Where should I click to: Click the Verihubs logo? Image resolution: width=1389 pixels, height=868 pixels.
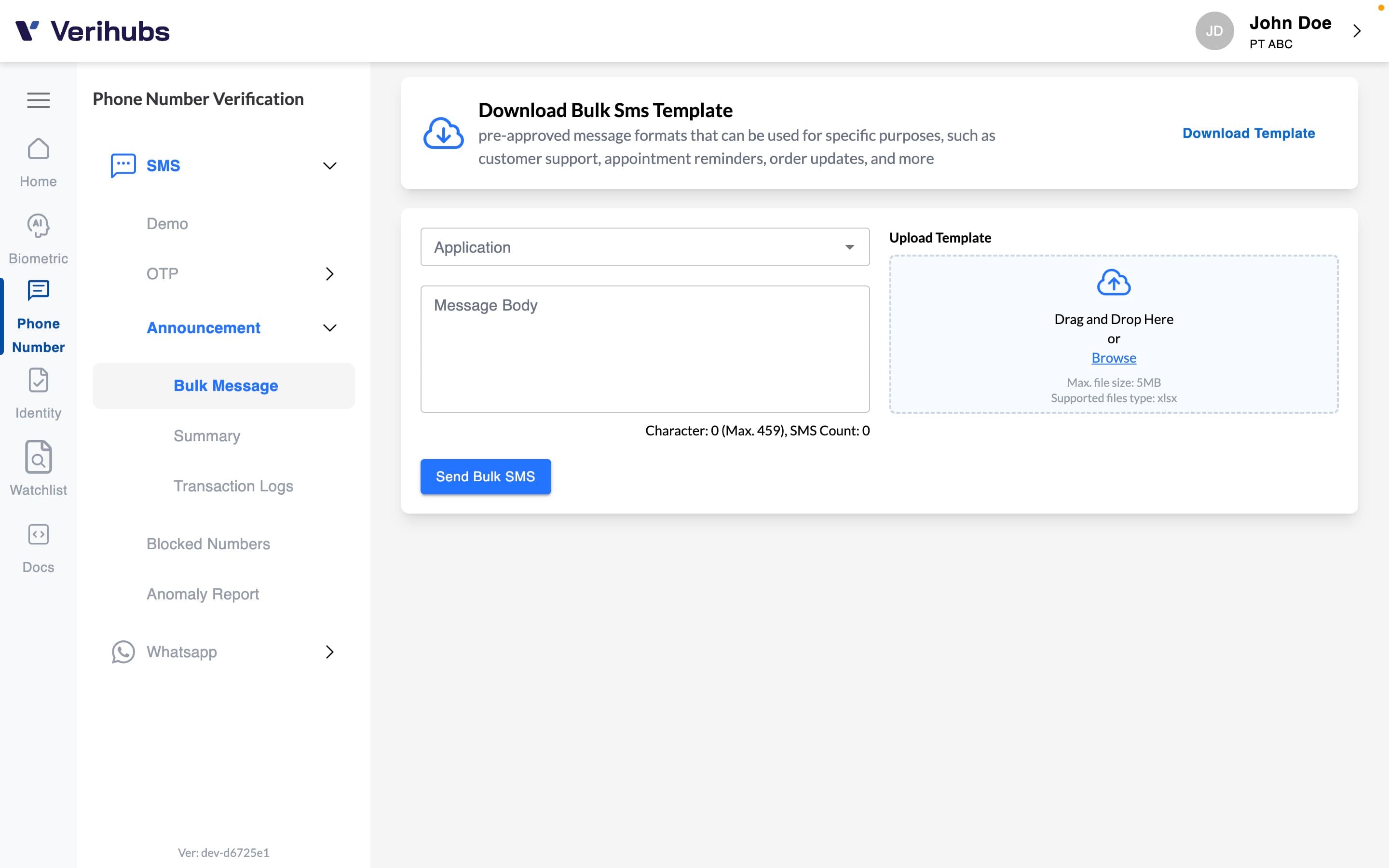pyautogui.click(x=93, y=31)
